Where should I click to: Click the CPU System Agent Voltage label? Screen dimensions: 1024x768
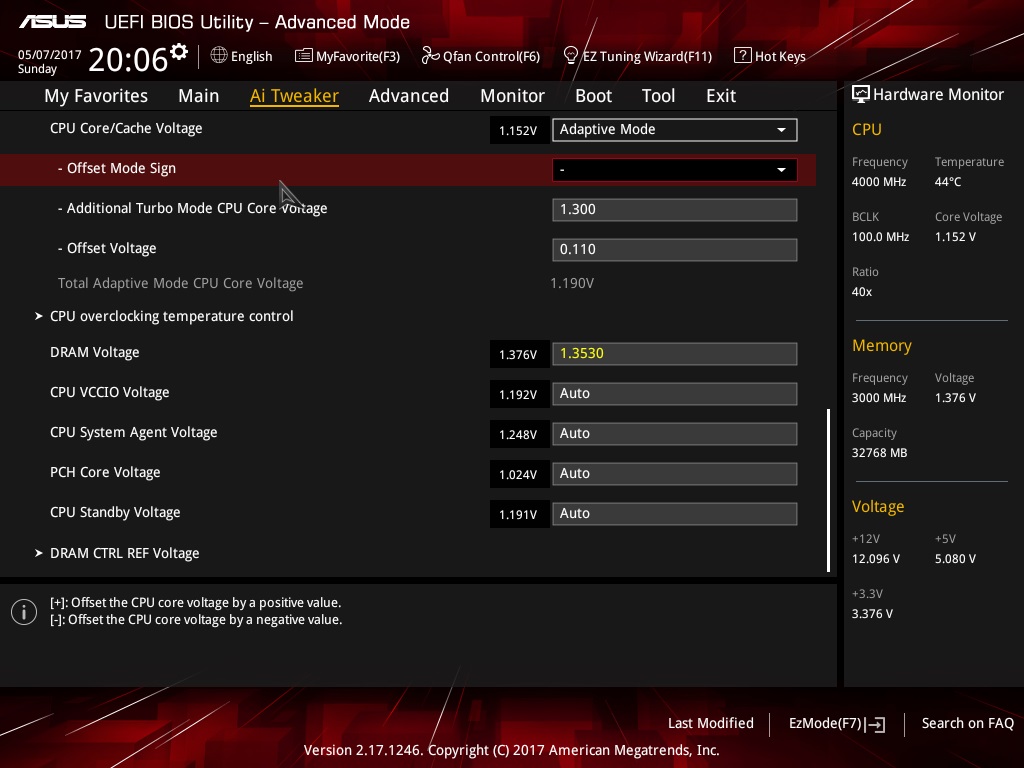point(134,432)
